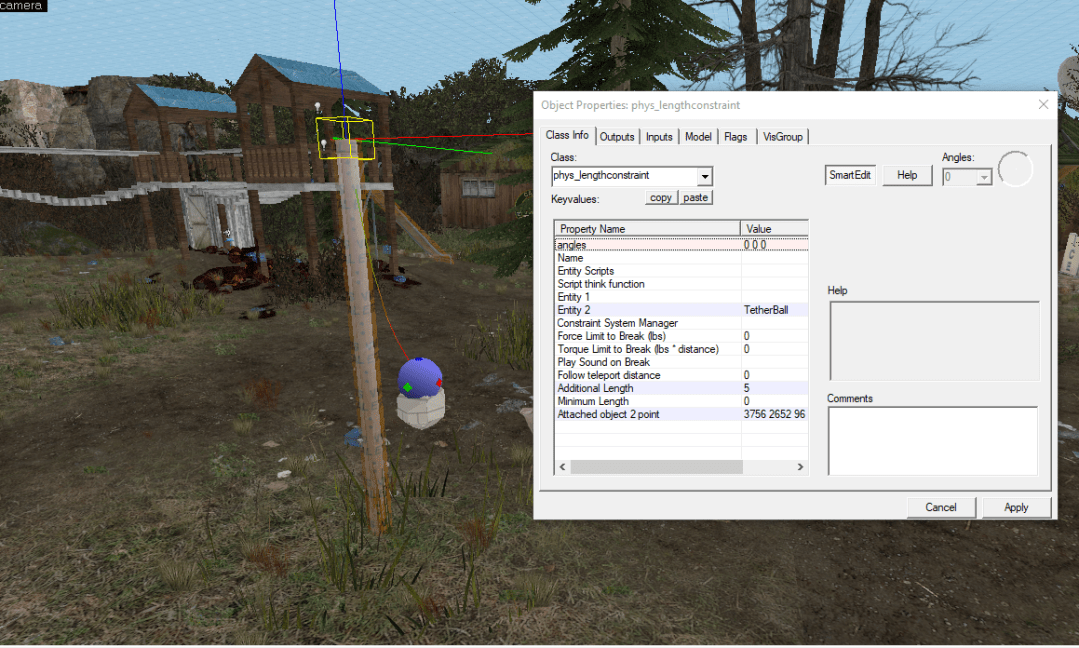
Task: Switch to the Outputs tab
Action: pos(617,137)
